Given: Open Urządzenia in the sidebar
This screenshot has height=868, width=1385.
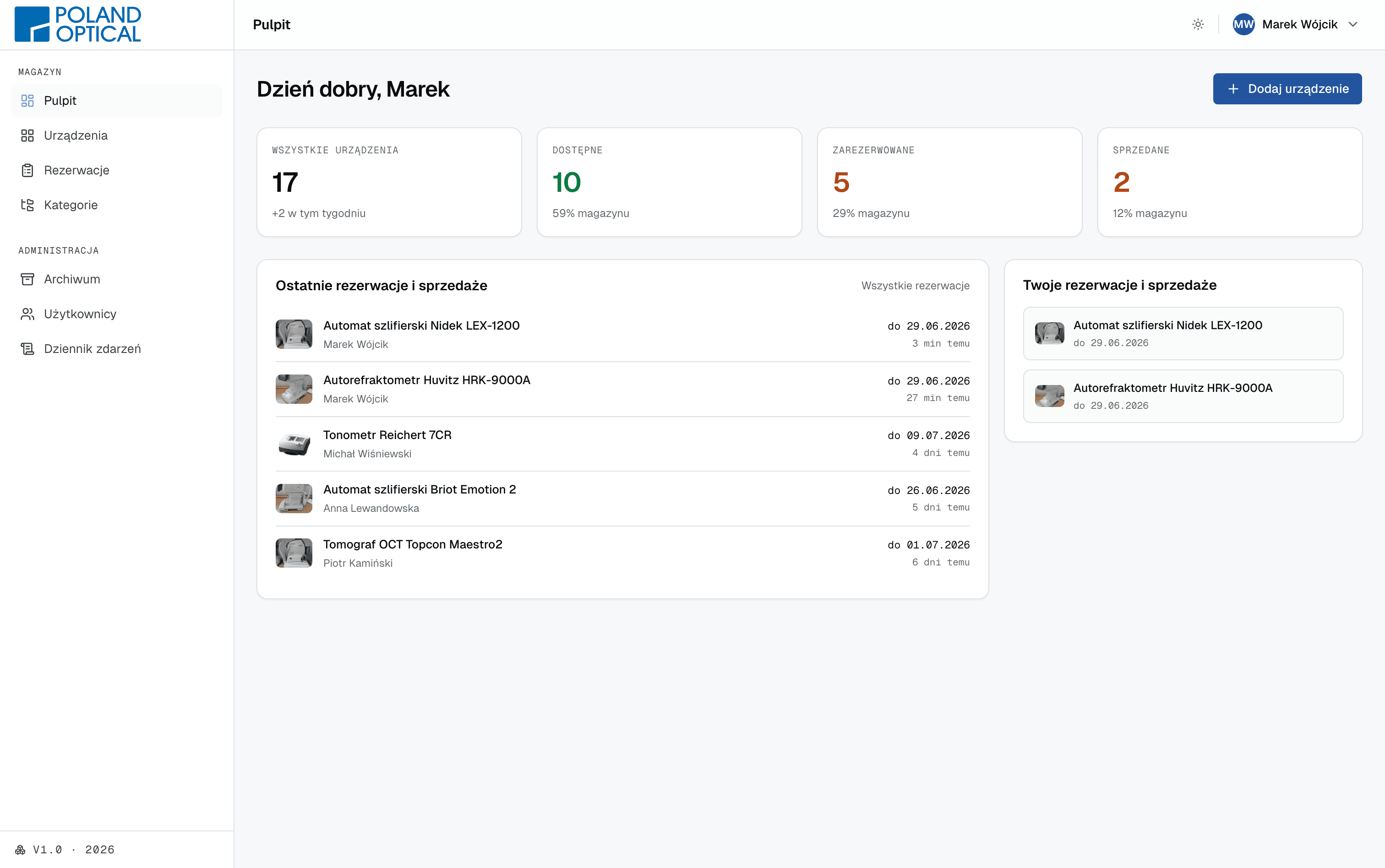Looking at the screenshot, I should (x=117, y=136).
